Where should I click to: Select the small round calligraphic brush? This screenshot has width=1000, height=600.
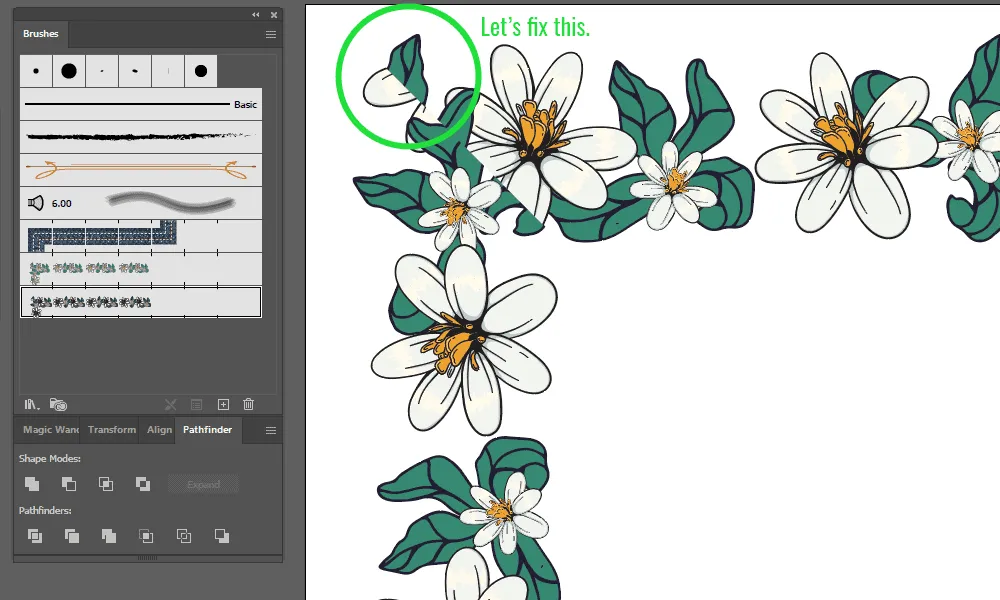pyautogui.click(x=36, y=71)
